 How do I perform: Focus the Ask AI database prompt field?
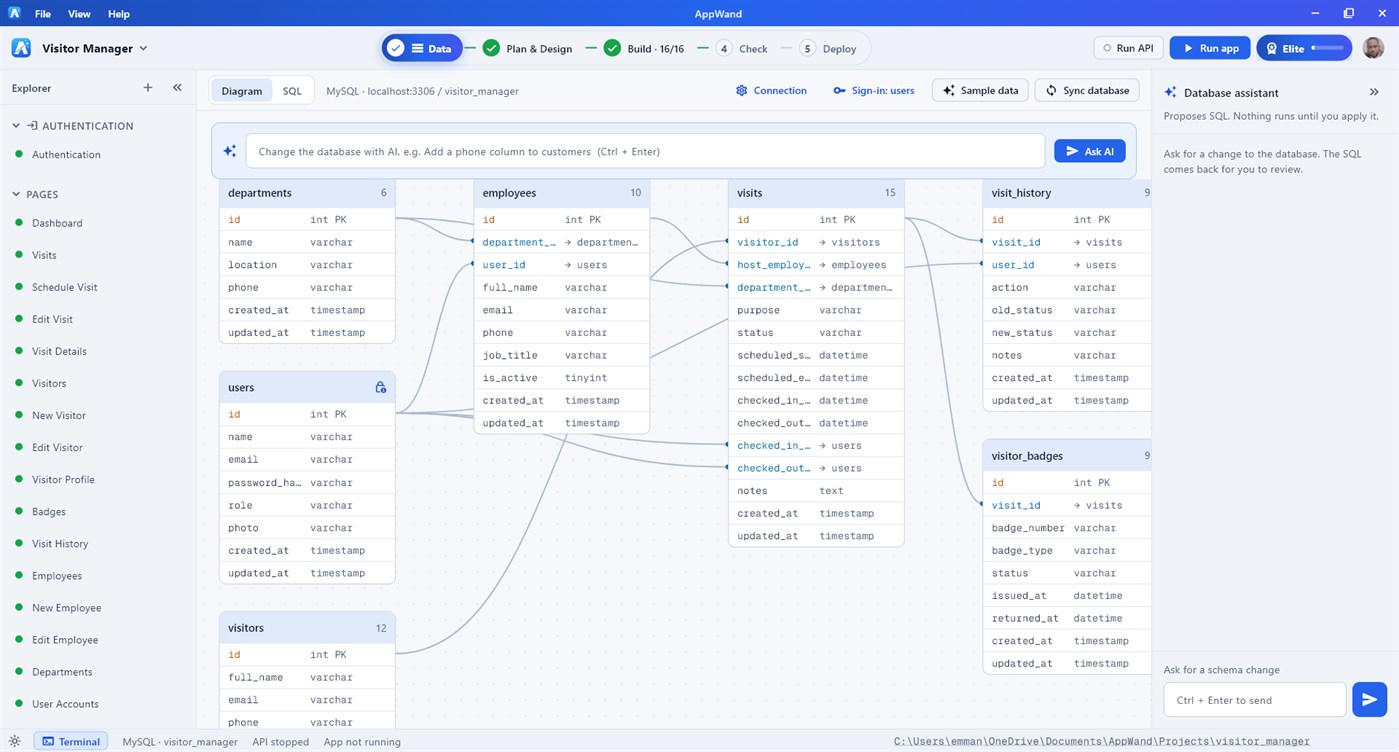[x=645, y=151]
